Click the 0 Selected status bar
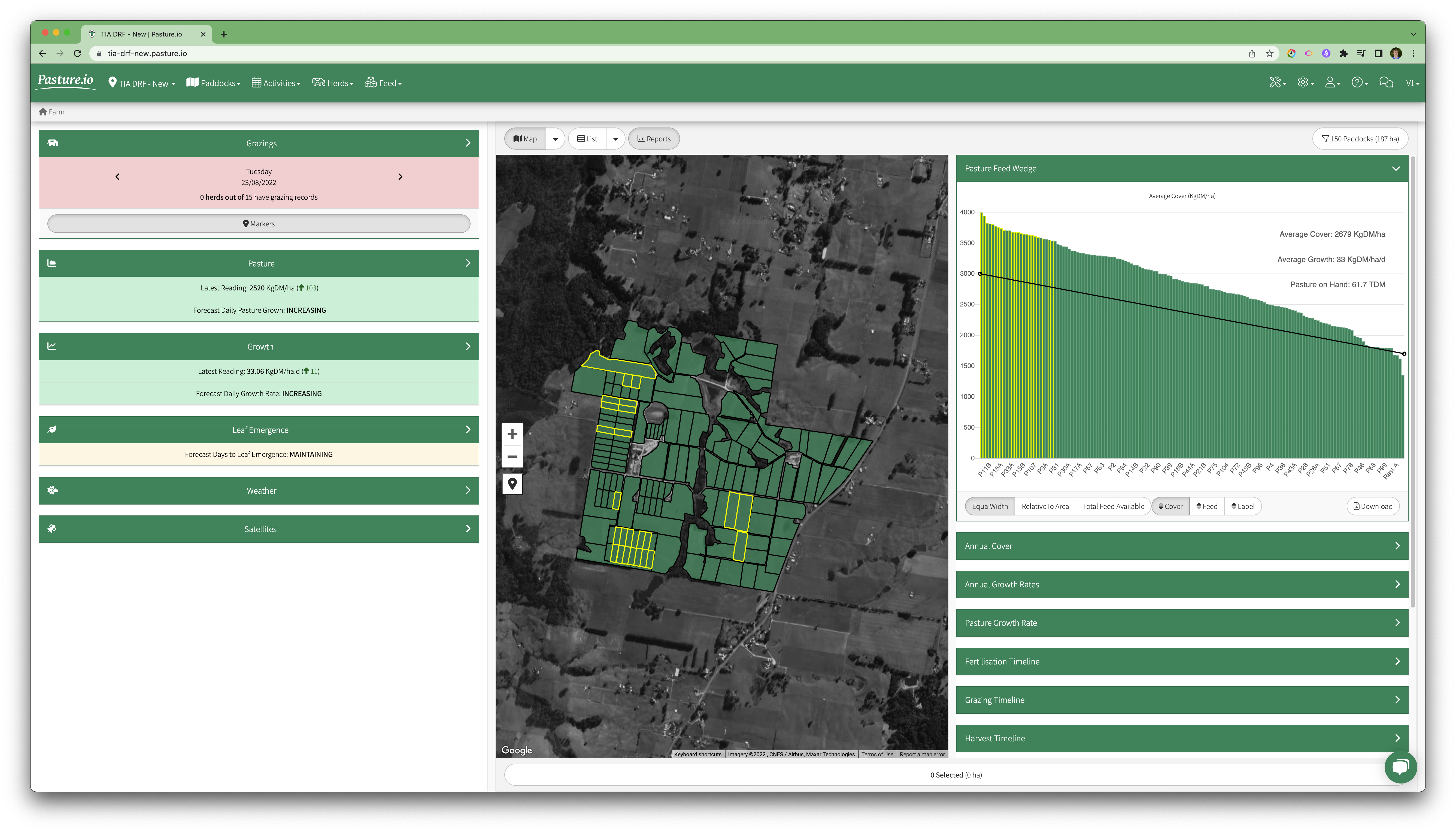This screenshot has width=1456, height=832. tap(955, 775)
